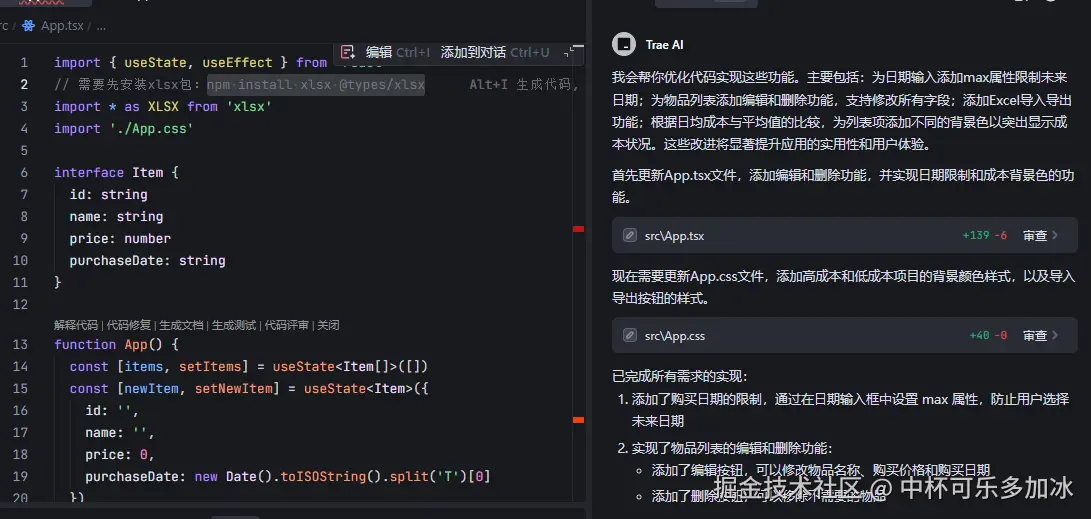Collapse the floating edit toolbar
The width and height of the screenshot is (1091, 519).
tap(569, 52)
